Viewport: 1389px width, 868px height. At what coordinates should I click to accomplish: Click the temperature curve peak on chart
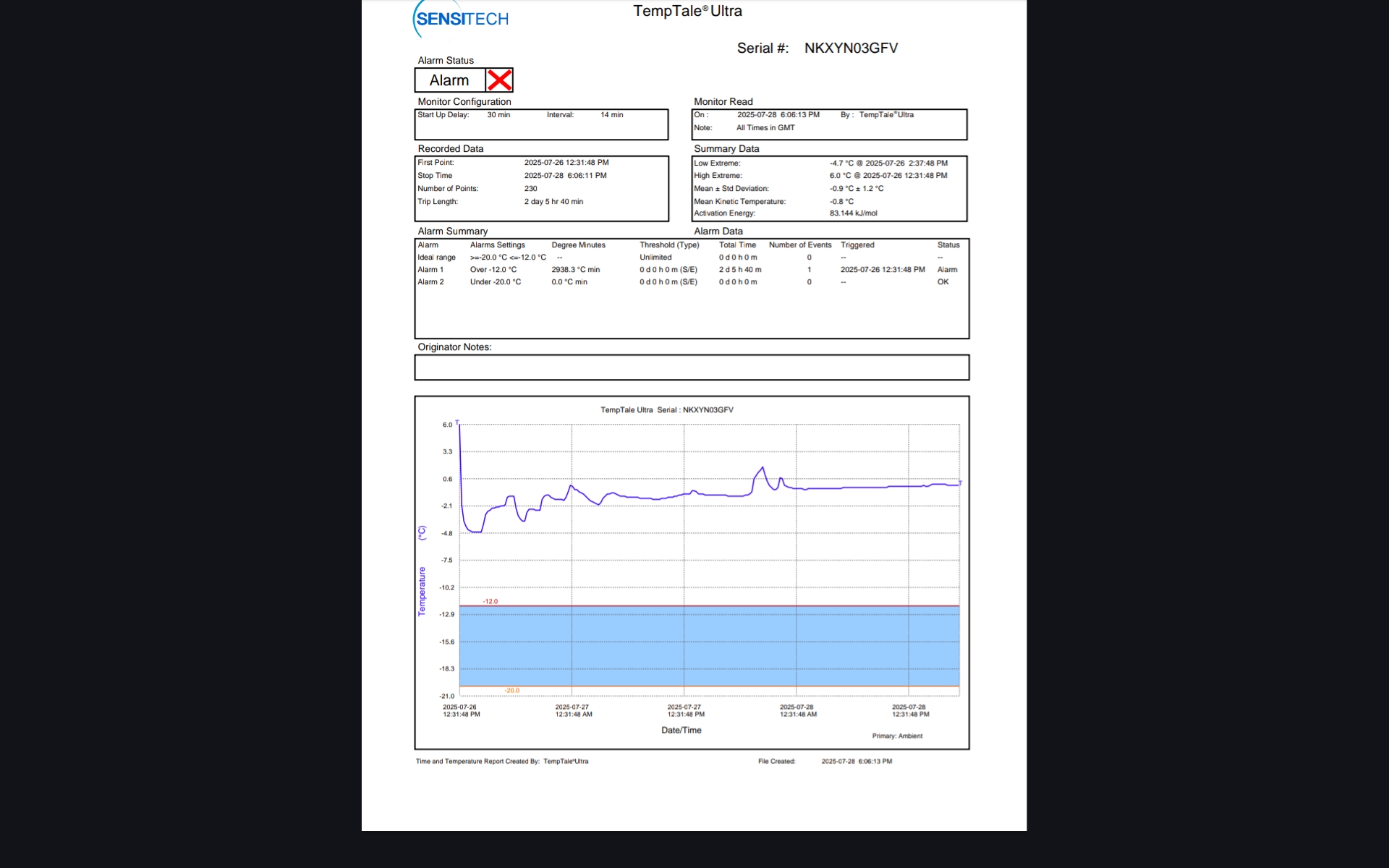click(762, 469)
